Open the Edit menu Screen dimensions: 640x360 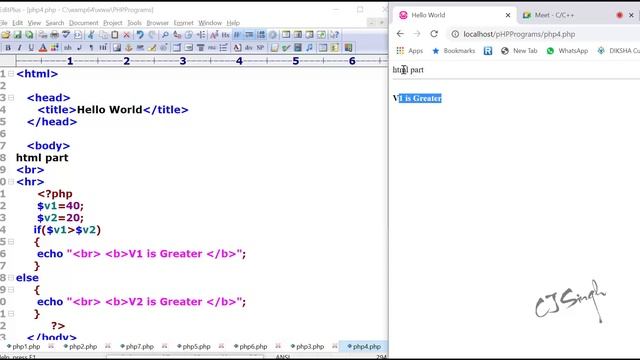pos(18,23)
